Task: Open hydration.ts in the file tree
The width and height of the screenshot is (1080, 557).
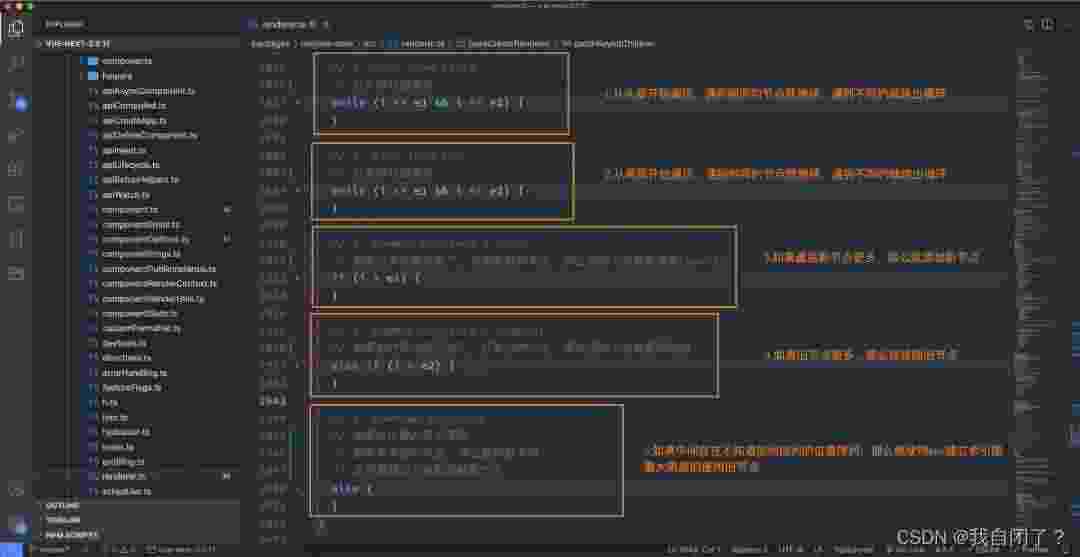Action: pyautogui.click(x=128, y=432)
